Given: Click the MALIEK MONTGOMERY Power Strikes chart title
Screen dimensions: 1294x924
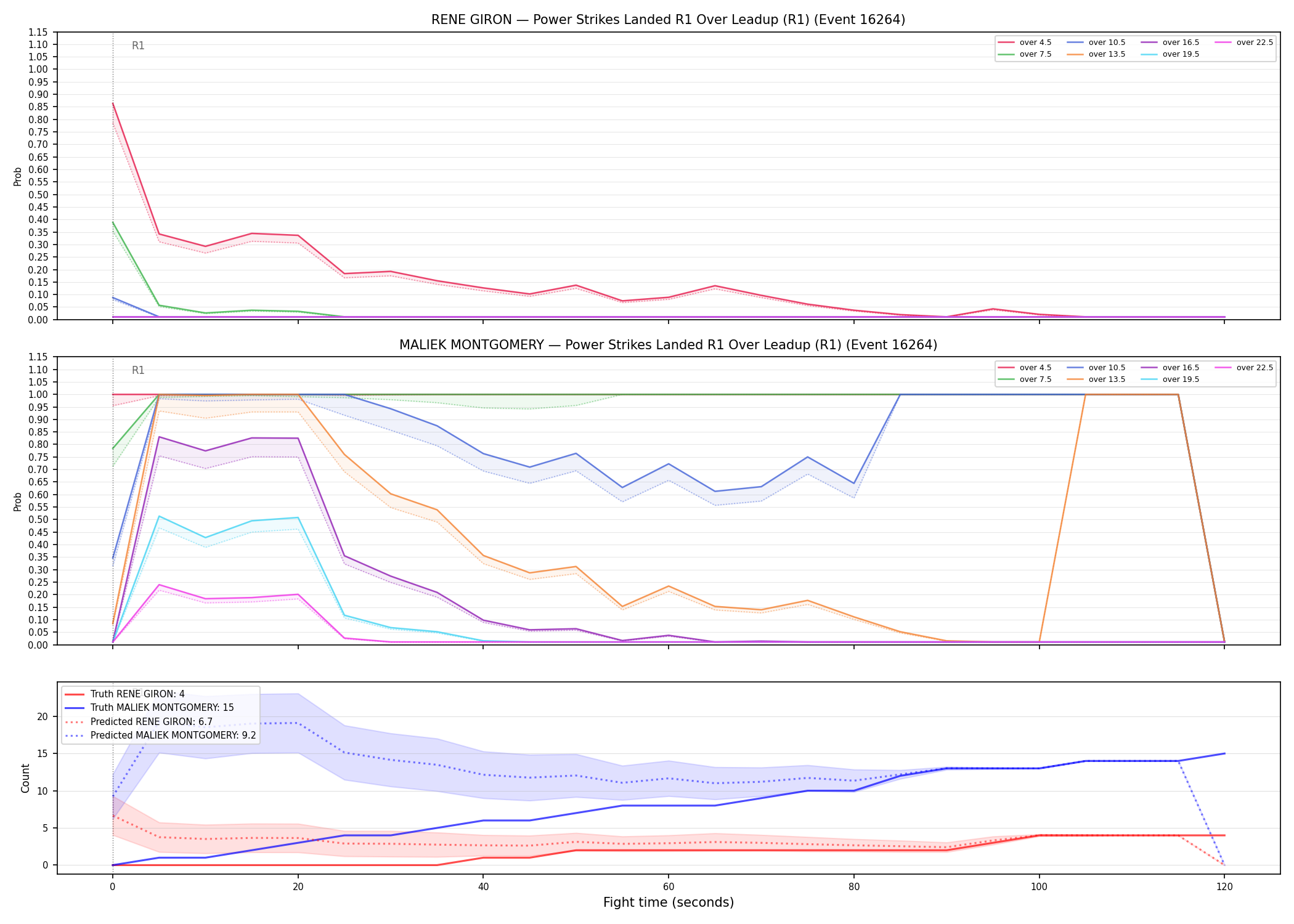Looking at the screenshot, I should pos(668,345).
